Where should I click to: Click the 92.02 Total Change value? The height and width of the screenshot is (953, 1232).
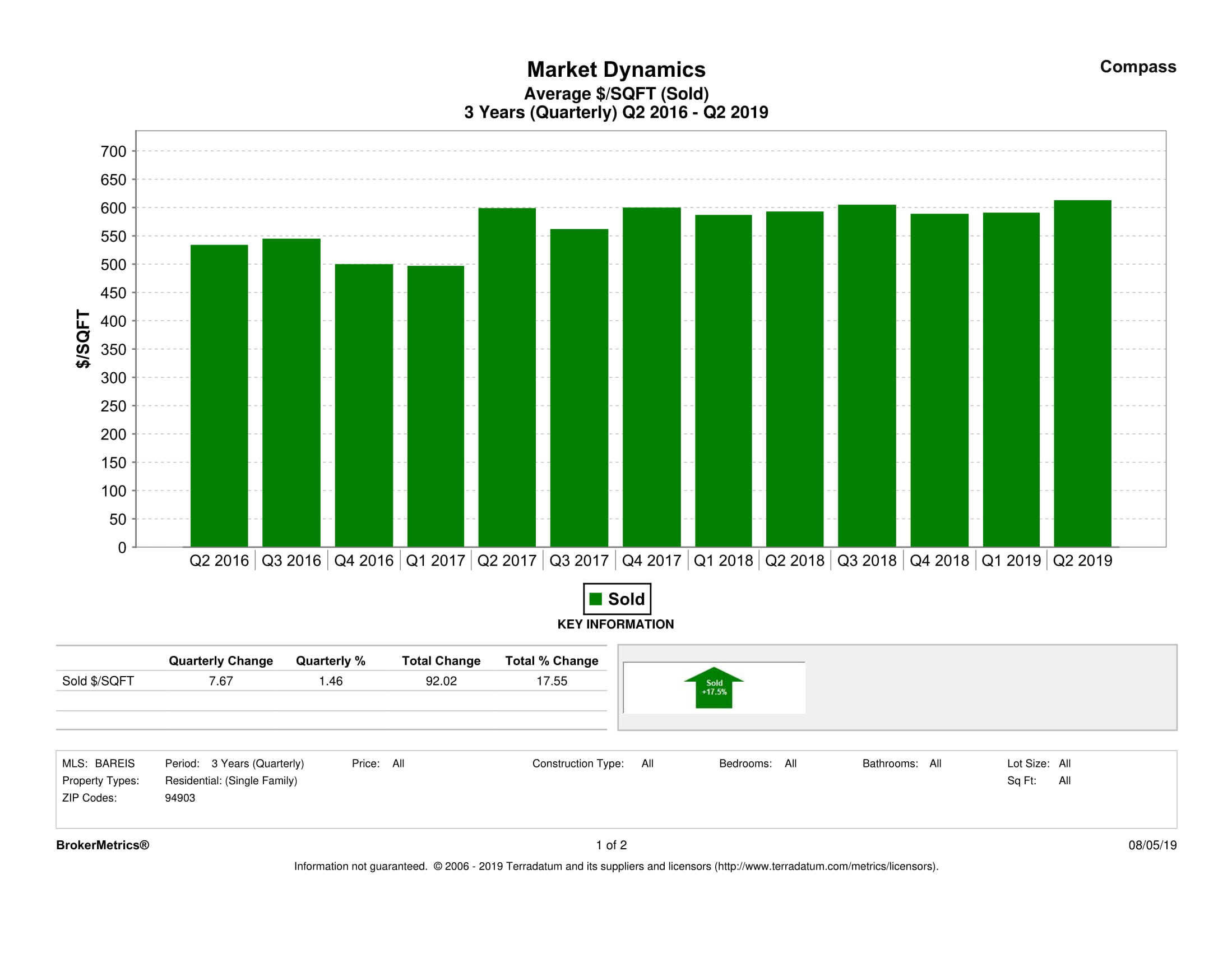pyautogui.click(x=441, y=681)
